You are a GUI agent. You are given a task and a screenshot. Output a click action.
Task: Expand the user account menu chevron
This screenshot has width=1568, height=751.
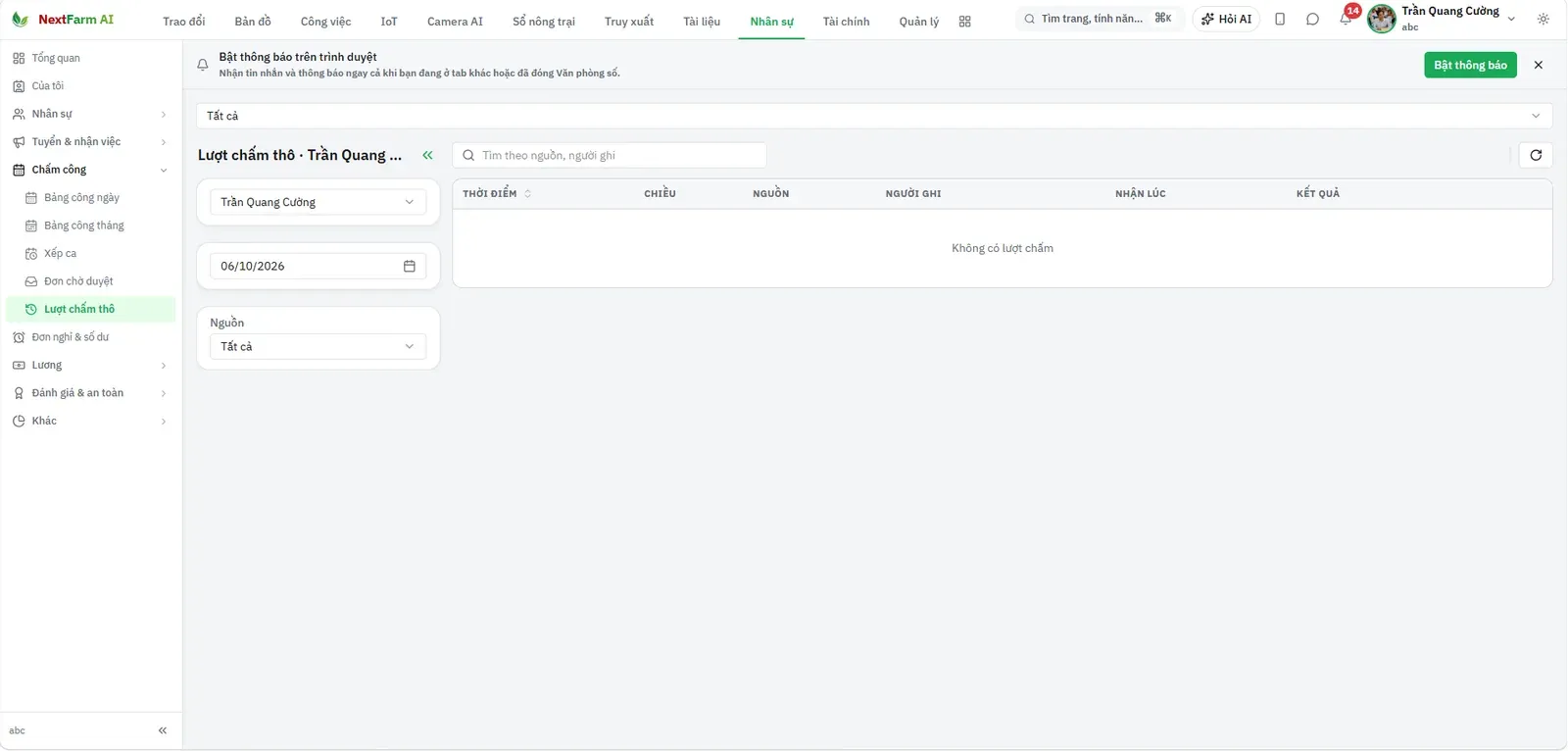1511,19
